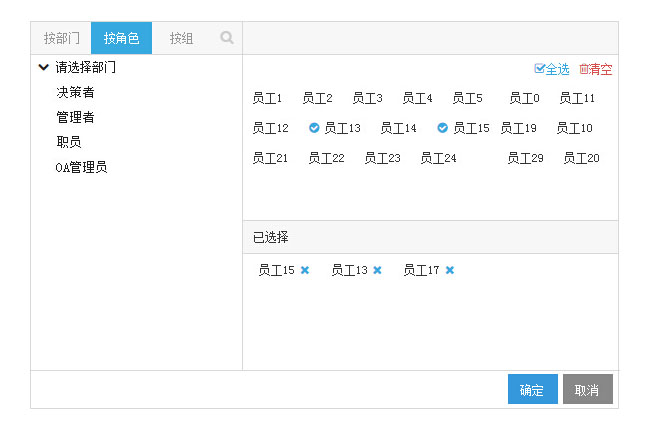Uncheck the checked 员工13 item

pos(314,128)
